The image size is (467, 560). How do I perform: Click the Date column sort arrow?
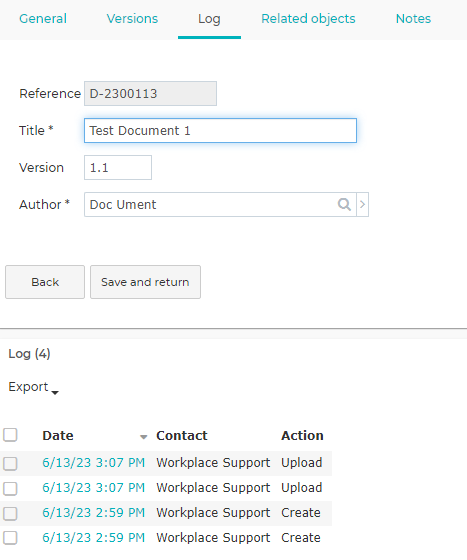[144, 437]
